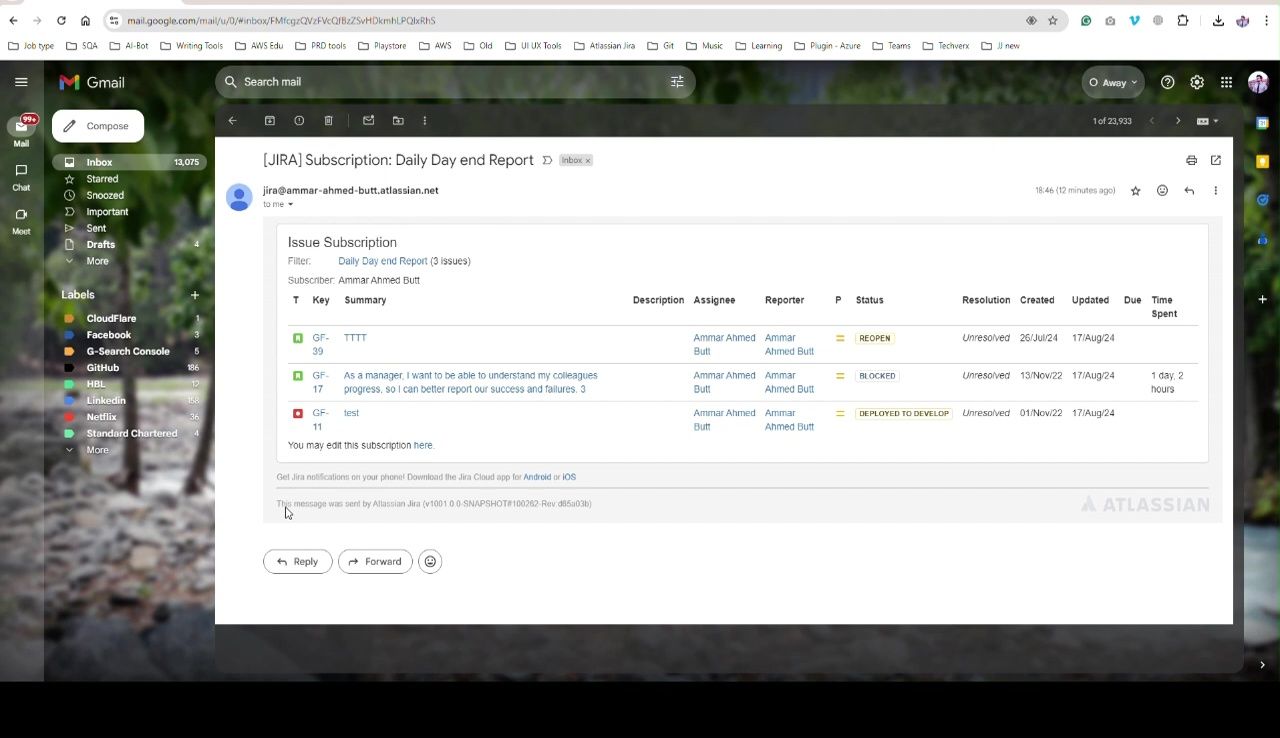Reload the browser page
Image resolution: width=1280 pixels, height=738 pixels.
tap(61, 20)
